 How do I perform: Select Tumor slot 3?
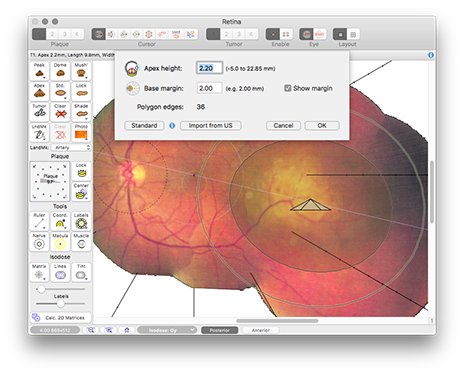tap(239, 34)
